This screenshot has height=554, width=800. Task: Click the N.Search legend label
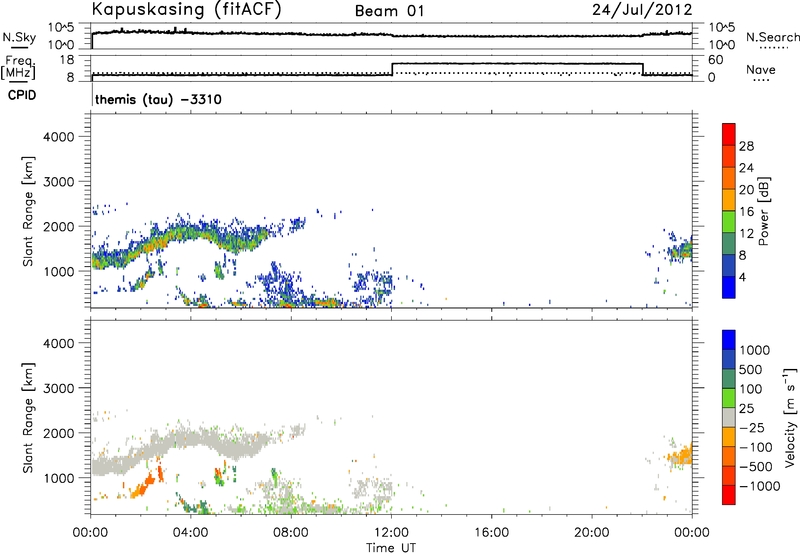pos(772,37)
